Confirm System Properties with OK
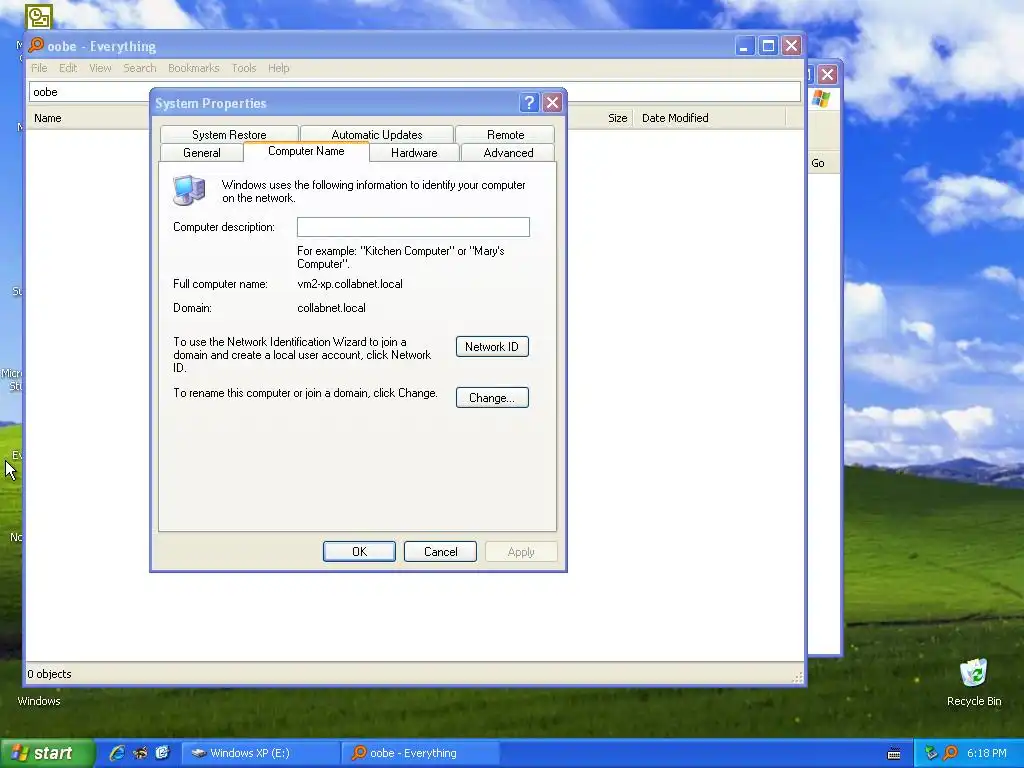The height and width of the screenshot is (768, 1024). coord(359,552)
